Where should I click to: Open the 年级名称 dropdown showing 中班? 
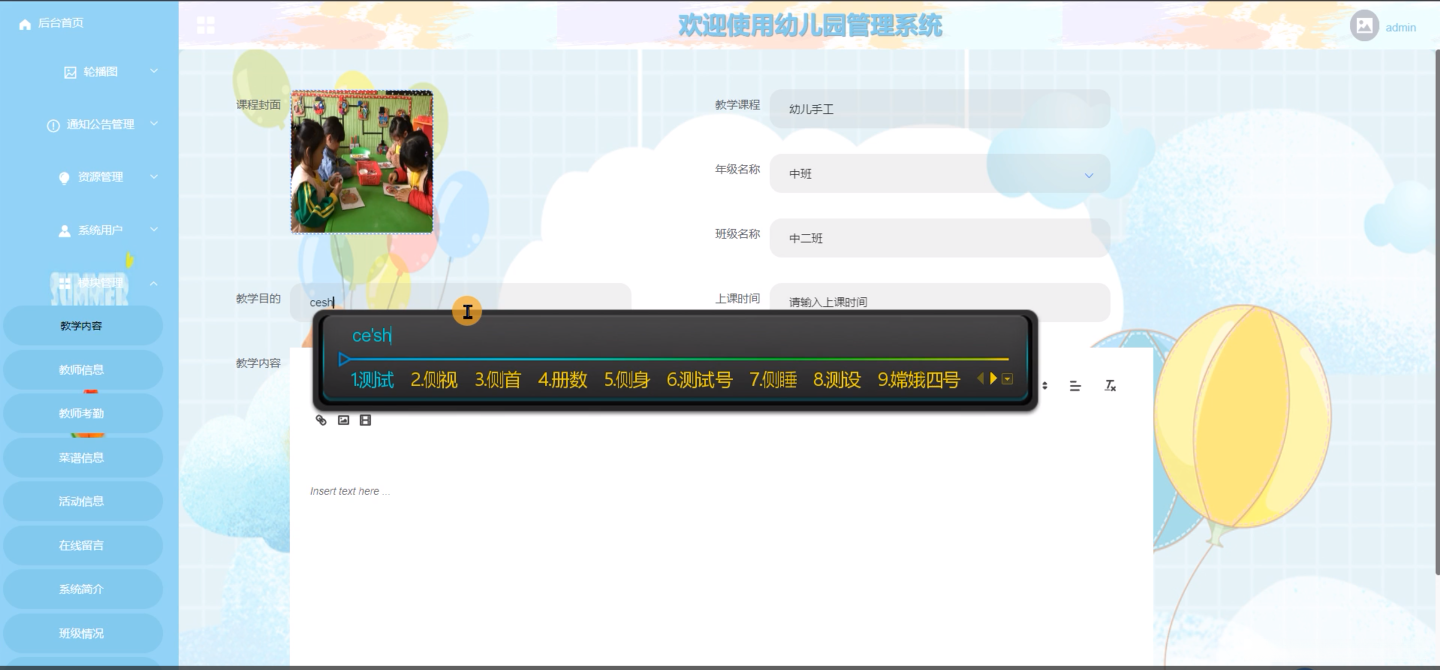point(940,174)
